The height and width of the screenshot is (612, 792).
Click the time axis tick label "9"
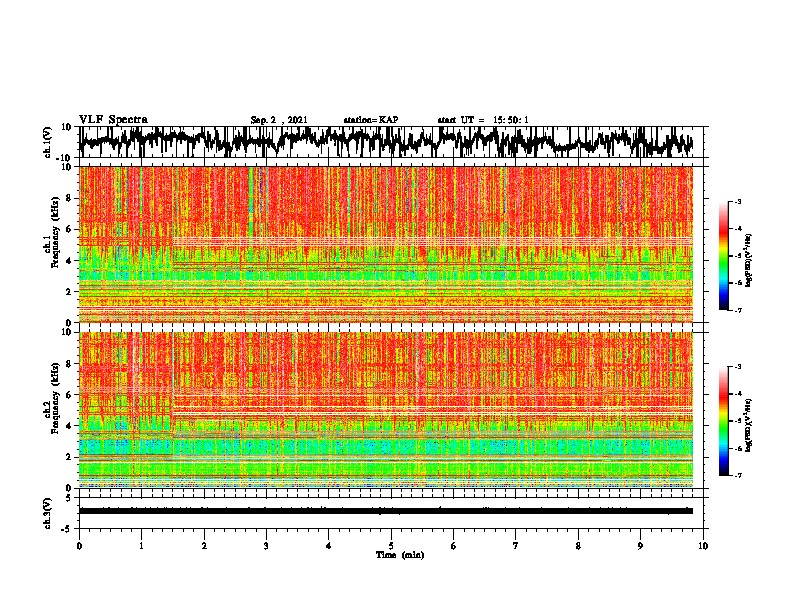pyautogui.click(x=640, y=546)
